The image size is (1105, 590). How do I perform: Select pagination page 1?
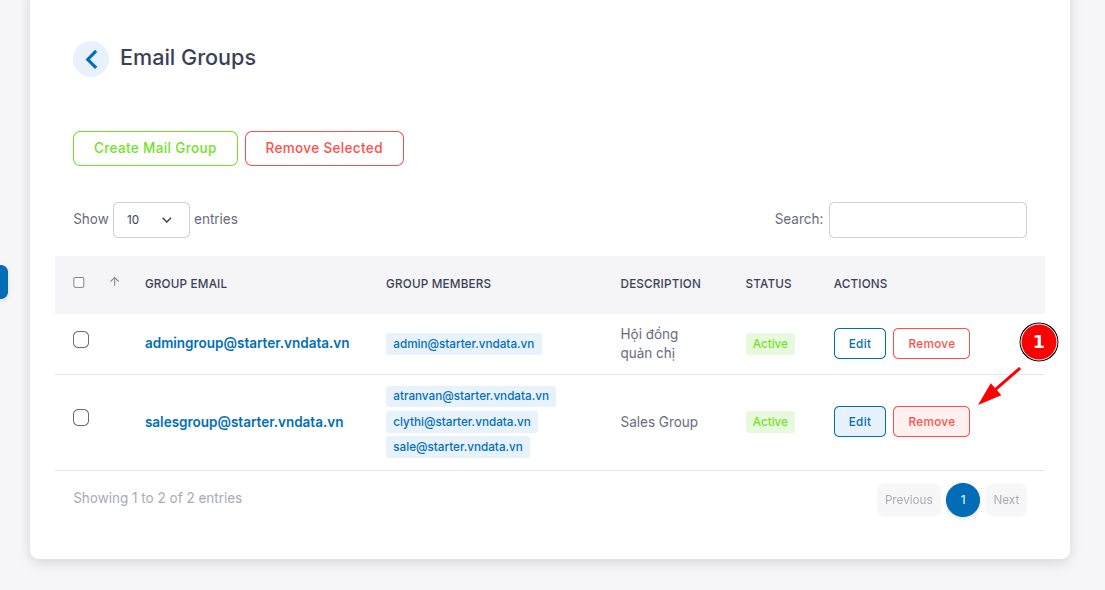pyautogui.click(x=963, y=500)
